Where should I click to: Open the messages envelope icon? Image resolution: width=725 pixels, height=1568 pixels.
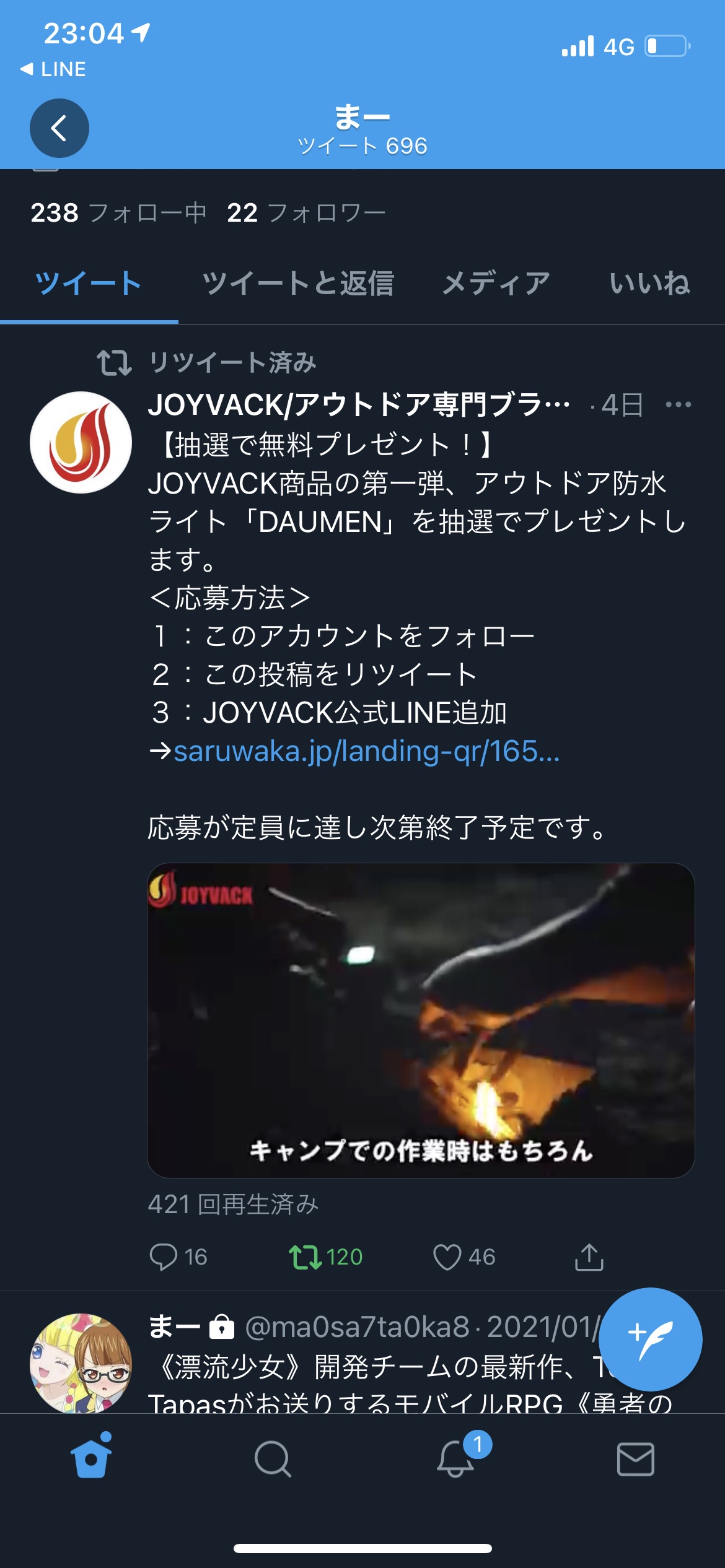[x=635, y=1459]
